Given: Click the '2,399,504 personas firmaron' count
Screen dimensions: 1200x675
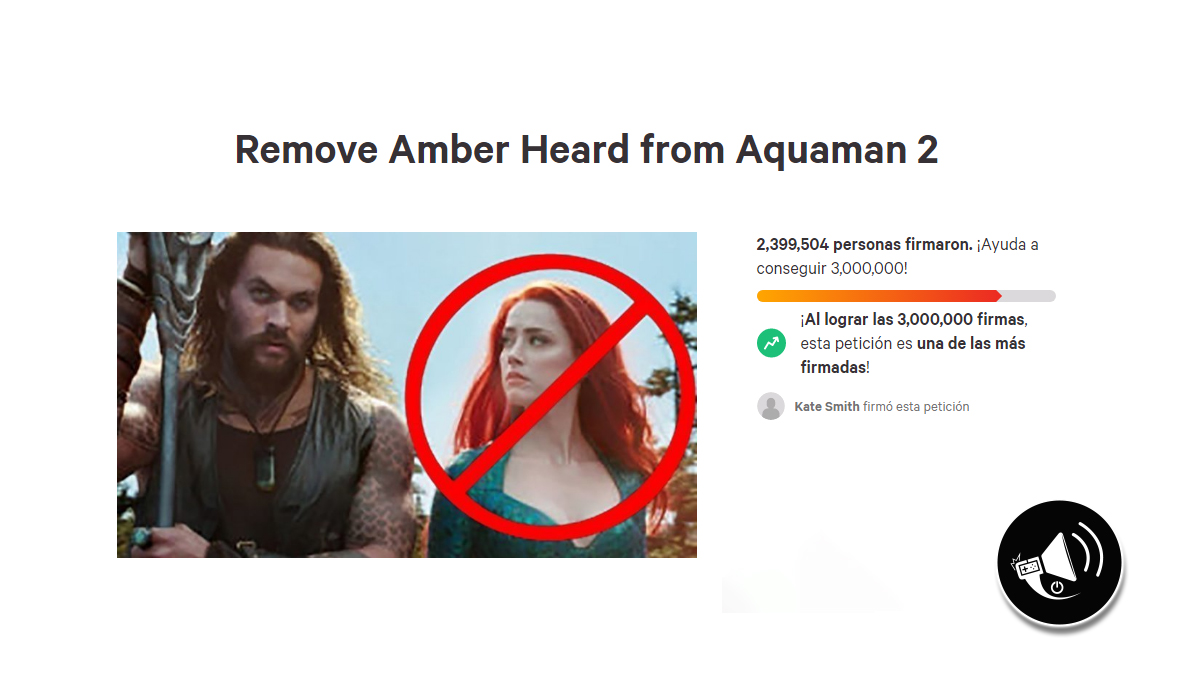Looking at the screenshot, I should pyautogui.click(x=864, y=244).
